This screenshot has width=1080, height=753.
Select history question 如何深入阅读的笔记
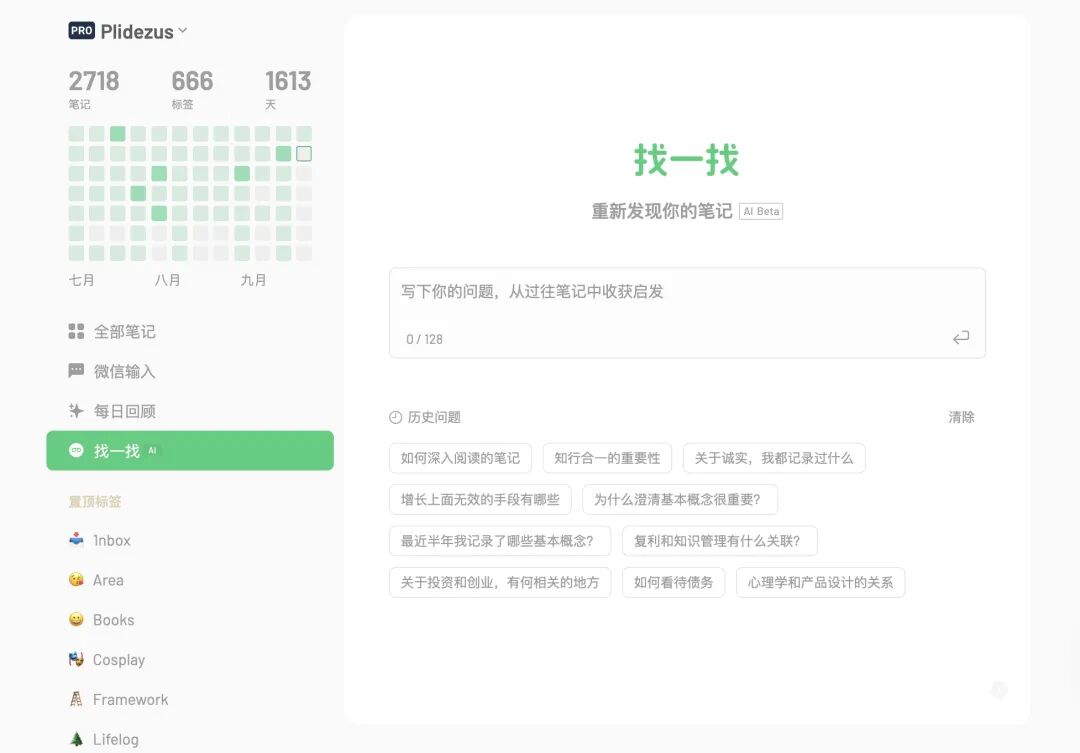pyautogui.click(x=460, y=458)
